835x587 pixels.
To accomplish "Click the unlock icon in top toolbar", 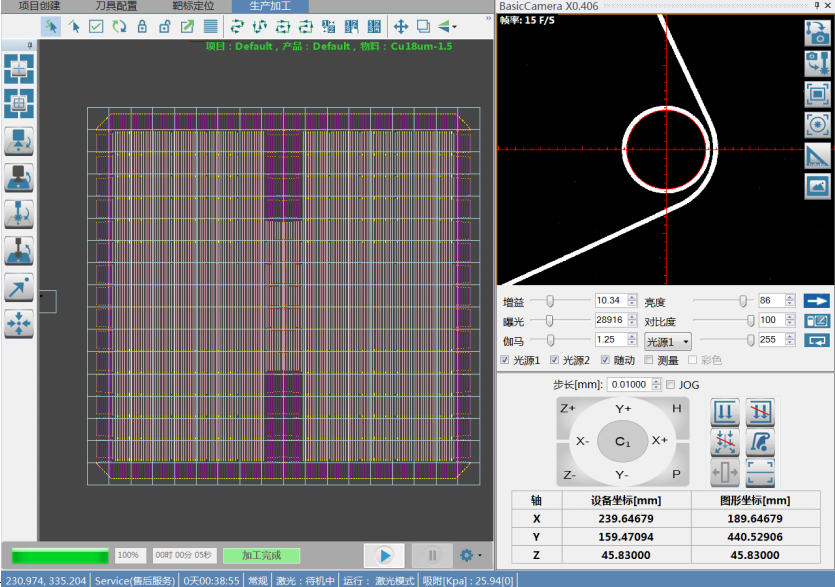I will pos(164,26).
